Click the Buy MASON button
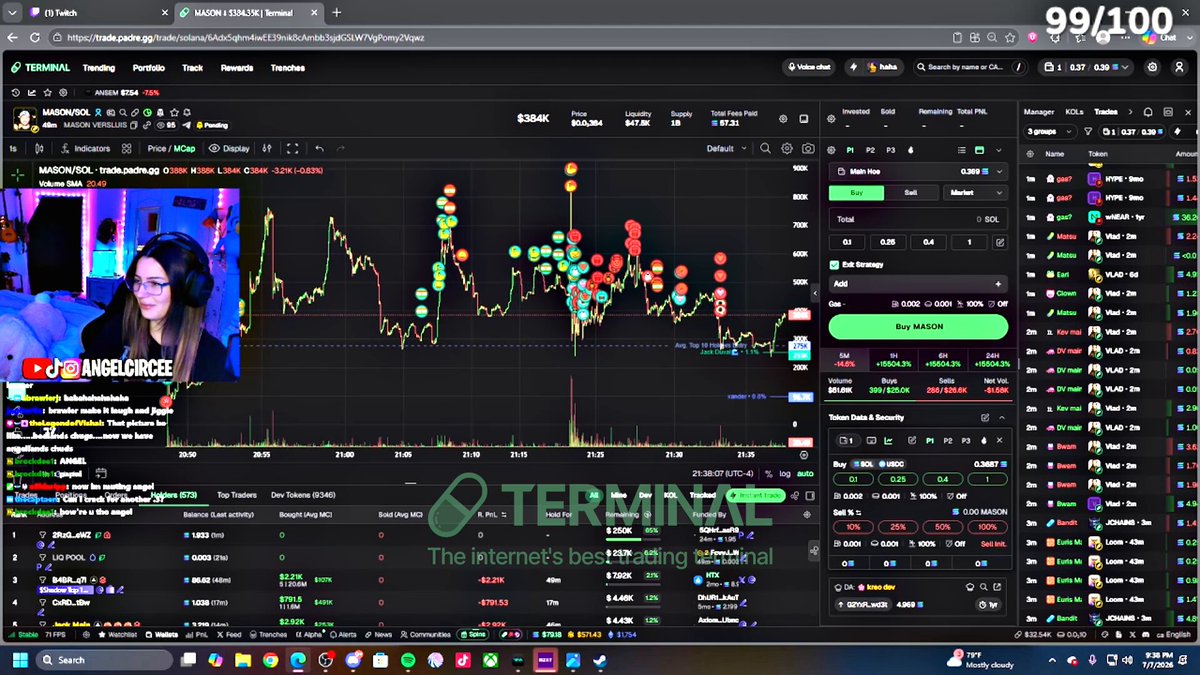Image resolution: width=1200 pixels, height=675 pixels. tap(918, 327)
